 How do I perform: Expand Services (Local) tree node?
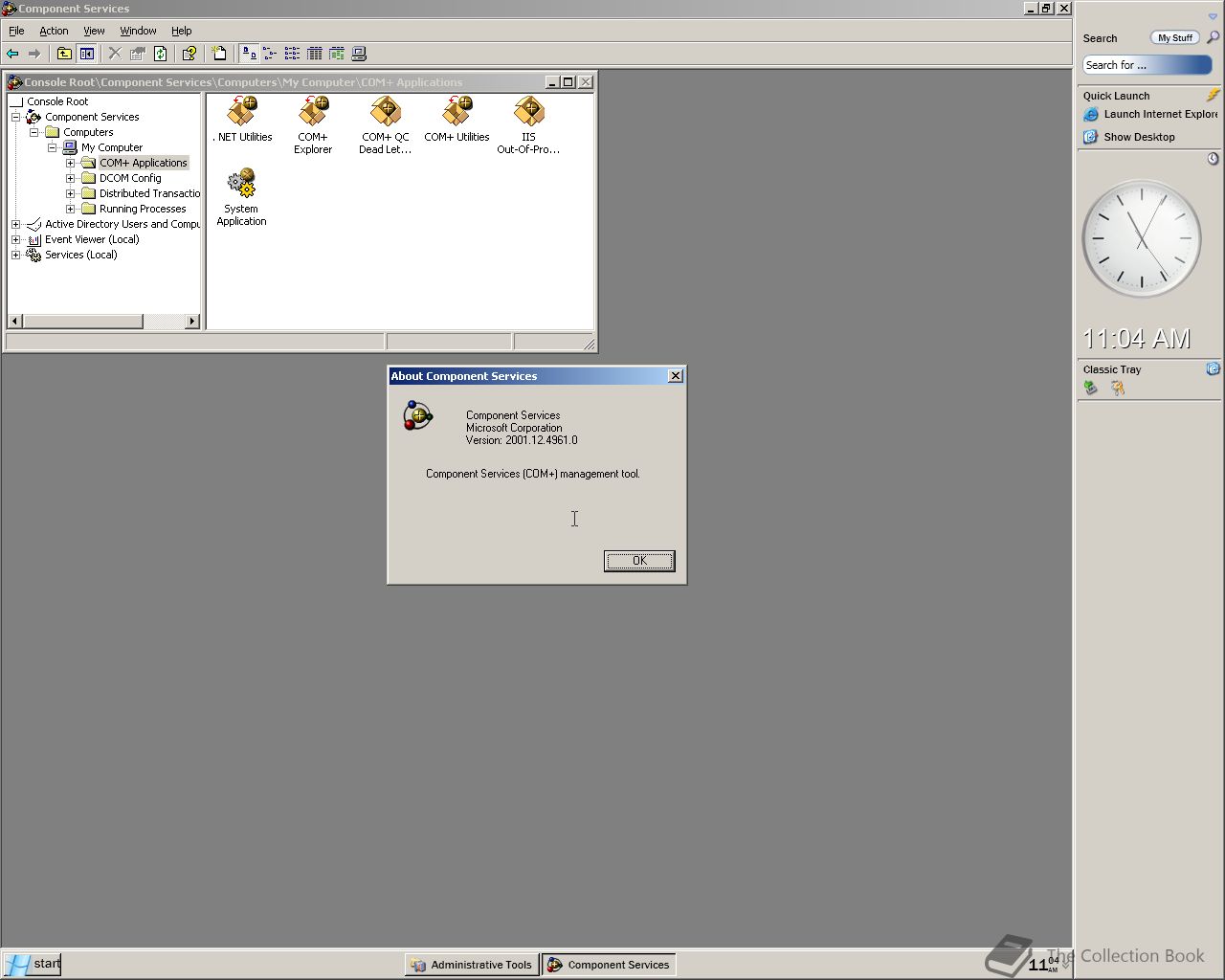coord(15,255)
